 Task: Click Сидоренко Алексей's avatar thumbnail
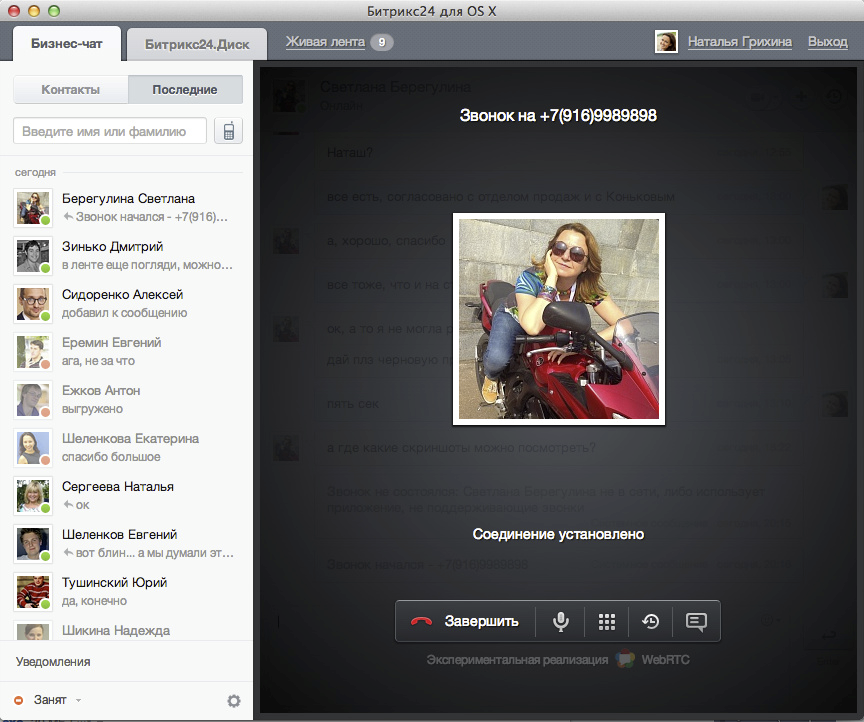[x=33, y=304]
